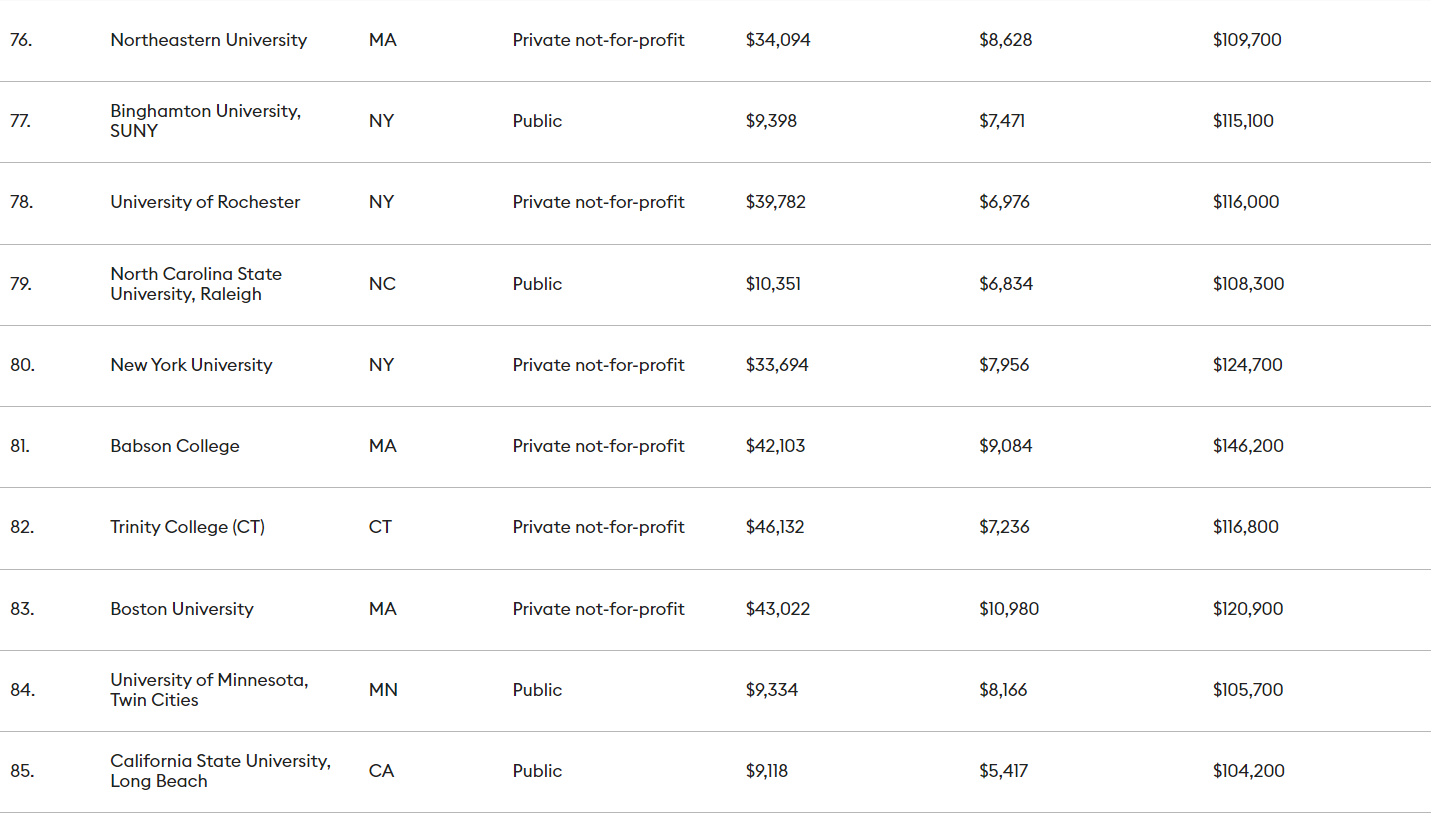This screenshot has height=816, width=1431.
Task: Click rank number 76.
Action: pos(19,40)
